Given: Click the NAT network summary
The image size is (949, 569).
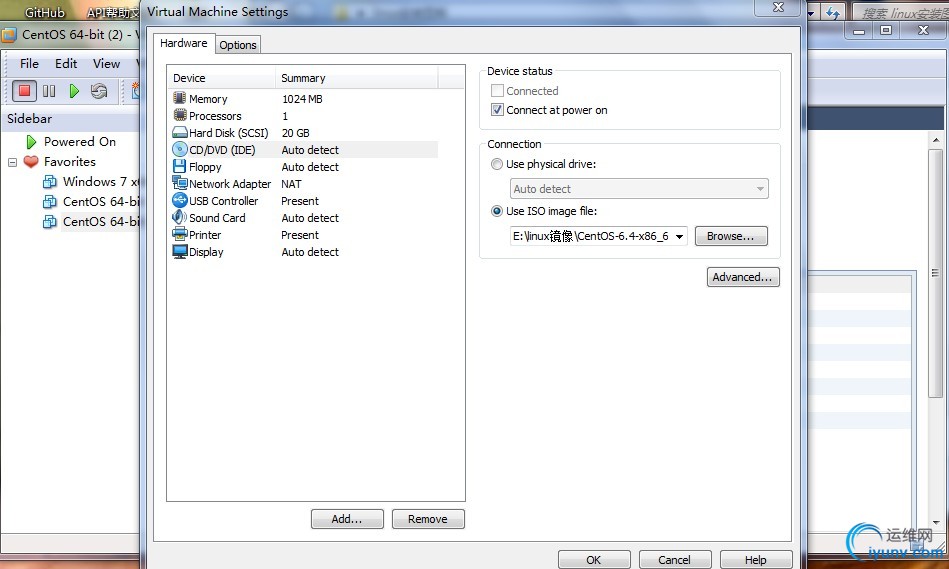Looking at the screenshot, I should click(291, 183).
